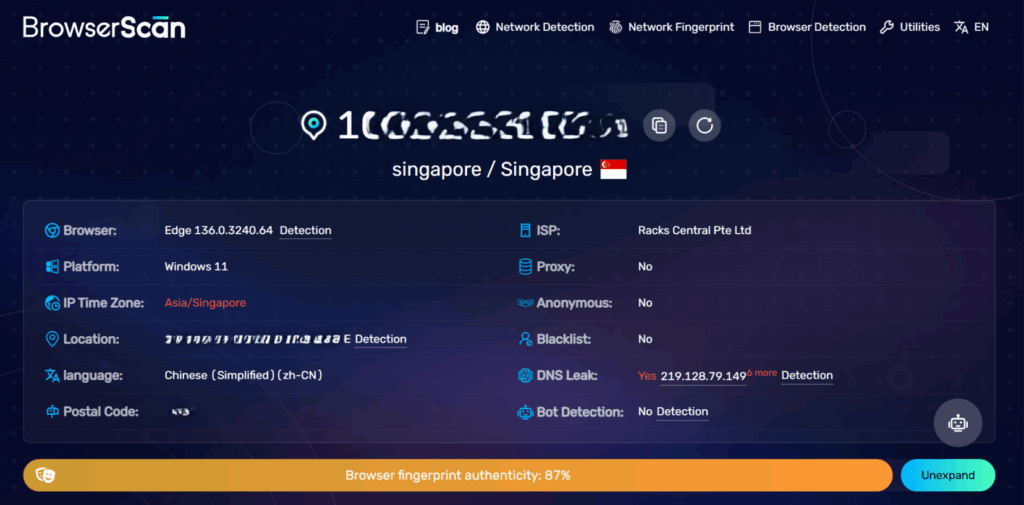Click the Anonymous No value
Viewport: 1024px width, 505px height.
click(x=645, y=303)
